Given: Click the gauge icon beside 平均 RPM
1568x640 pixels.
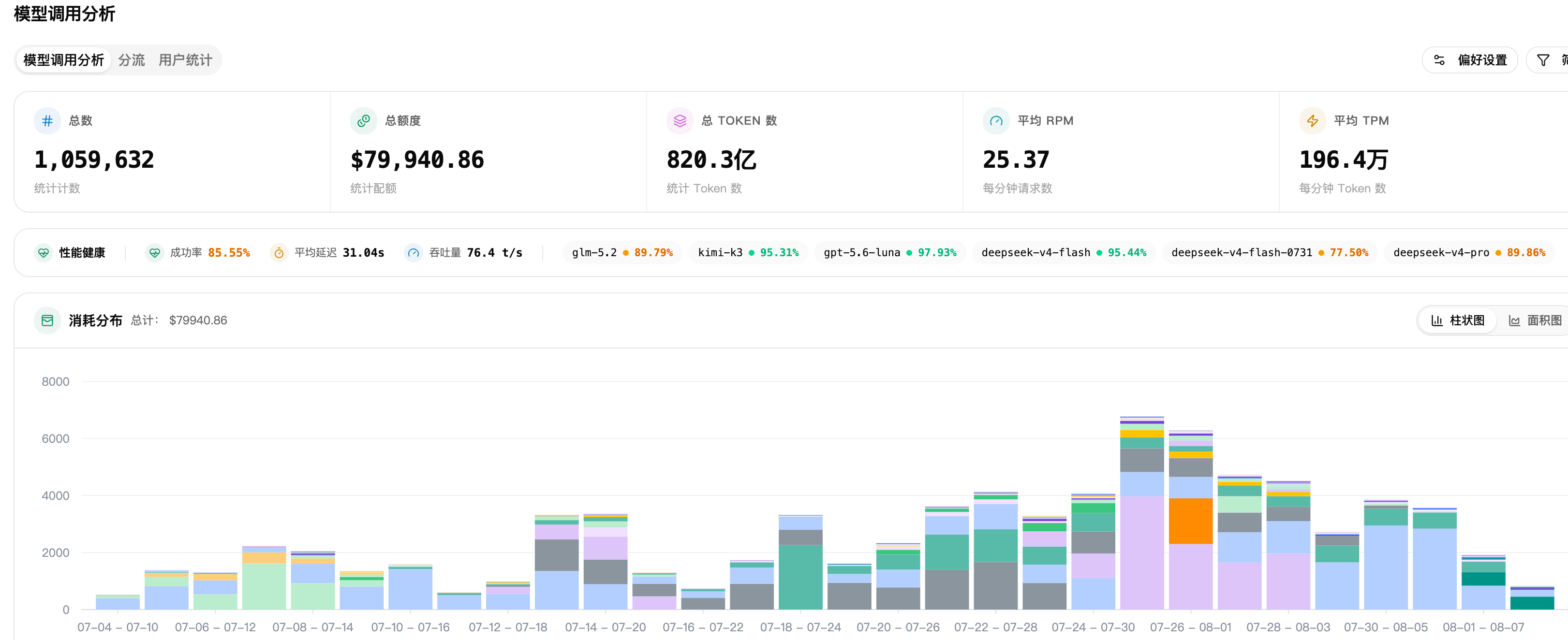Looking at the screenshot, I should pyautogui.click(x=996, y=120).
